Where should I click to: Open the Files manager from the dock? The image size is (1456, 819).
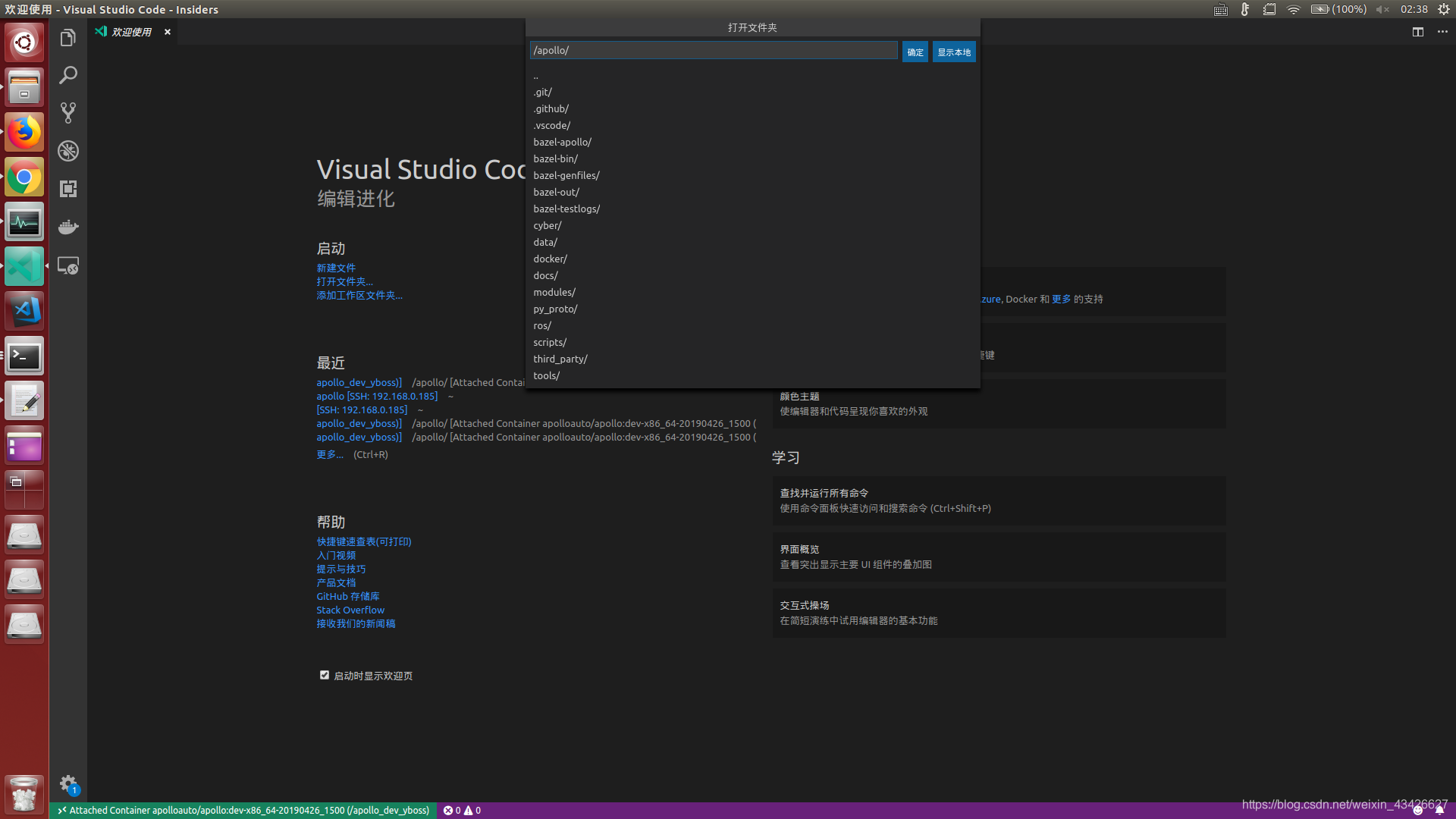[x=24, y=87]
